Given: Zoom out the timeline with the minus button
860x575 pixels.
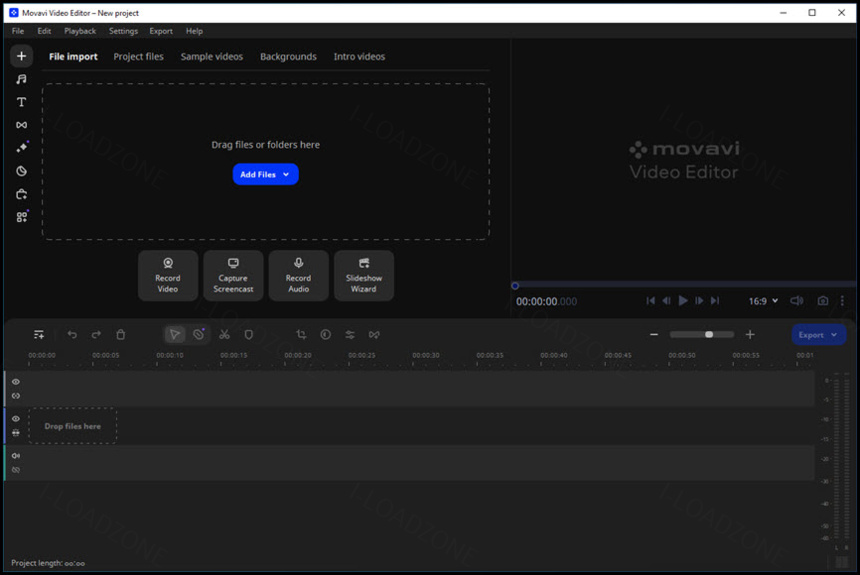Looking at the screenshot, I should pyautogui.click(x=654, y=334).
